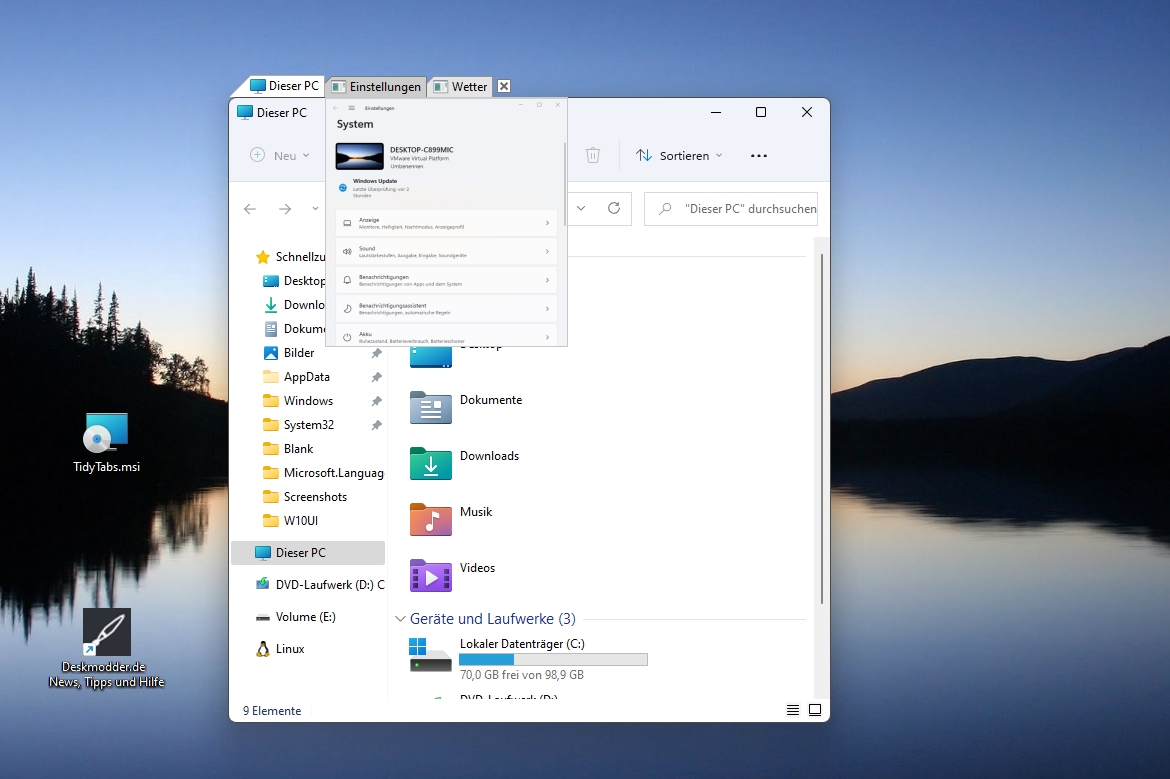The width and height of the screenshot is (1170, 779).
Task: Switch to details list view
Action: (792, 710)
